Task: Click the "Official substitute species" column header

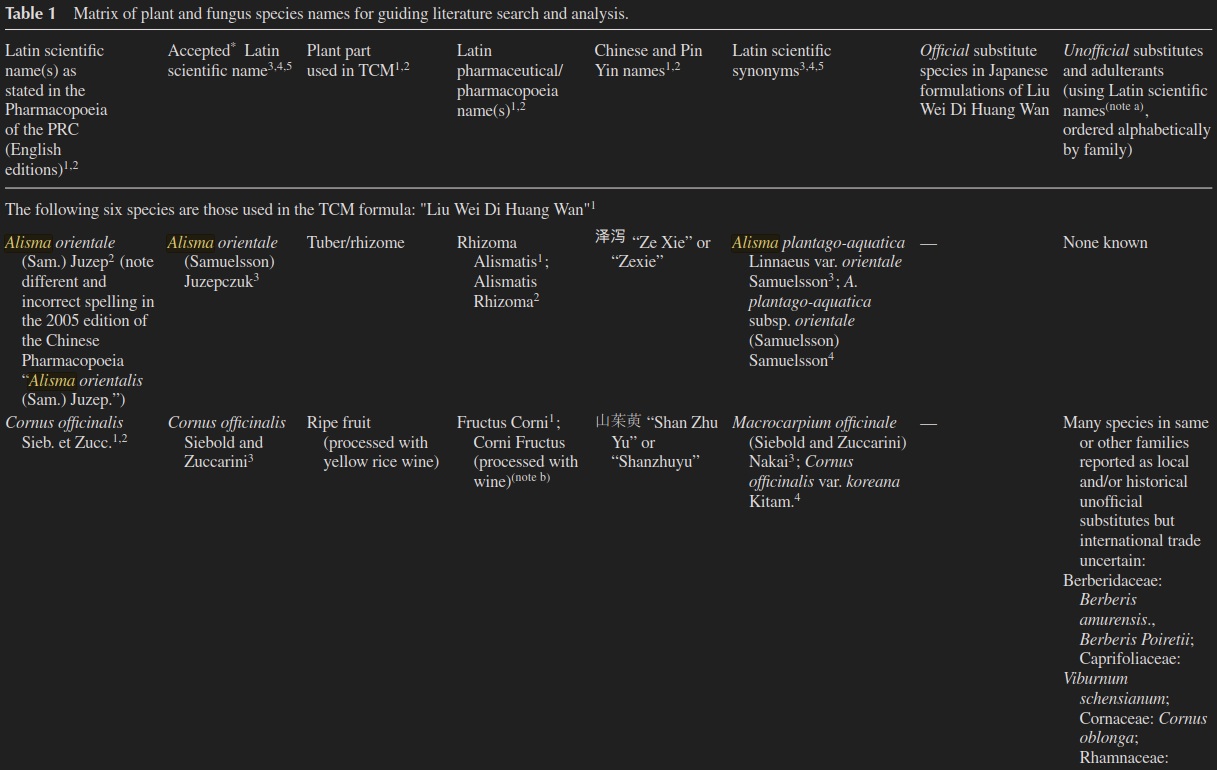Action: 984,80
